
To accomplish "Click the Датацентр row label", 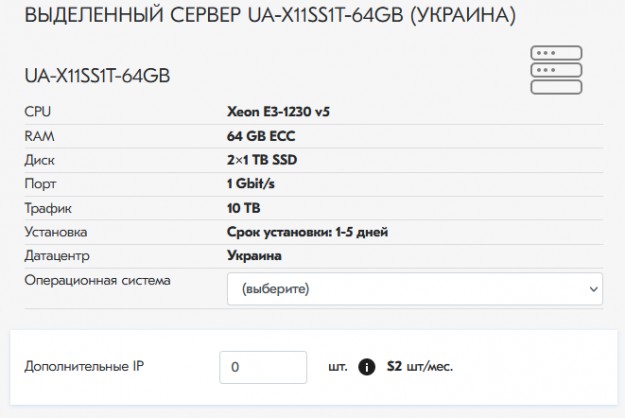I will 57,256.
